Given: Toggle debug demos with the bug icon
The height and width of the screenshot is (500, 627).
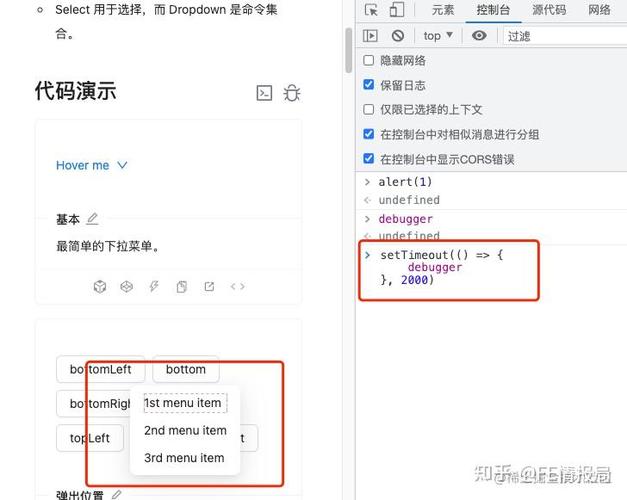Looking at the screenshot, I should (292, 93).
